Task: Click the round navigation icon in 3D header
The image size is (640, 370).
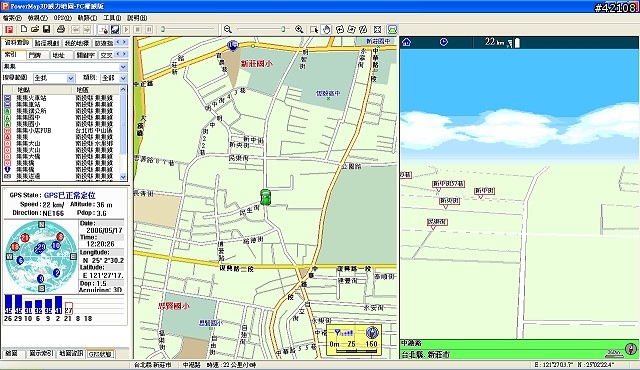Action: [x=444, y=42]
